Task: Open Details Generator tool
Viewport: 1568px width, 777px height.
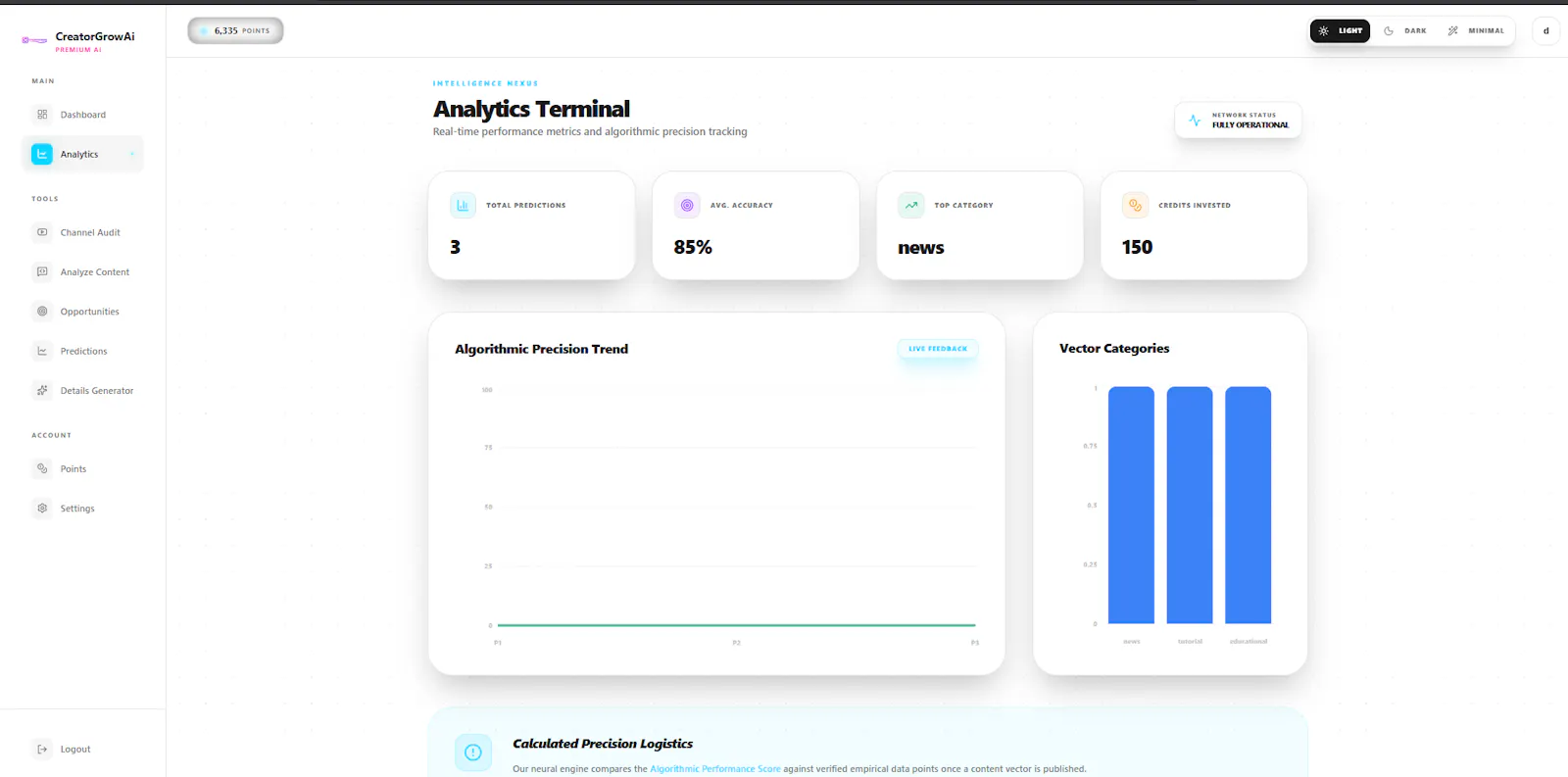Action: pos(82,390)
